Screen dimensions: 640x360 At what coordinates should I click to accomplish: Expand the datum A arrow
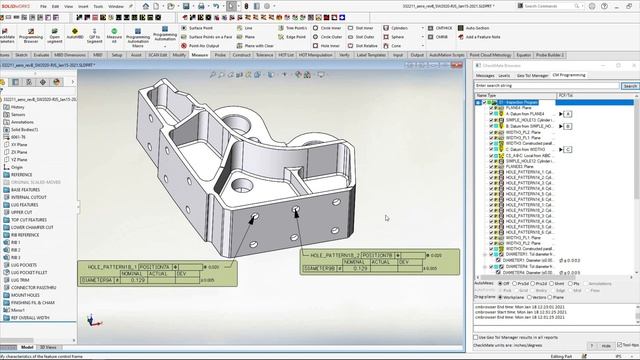pos(561,114)
